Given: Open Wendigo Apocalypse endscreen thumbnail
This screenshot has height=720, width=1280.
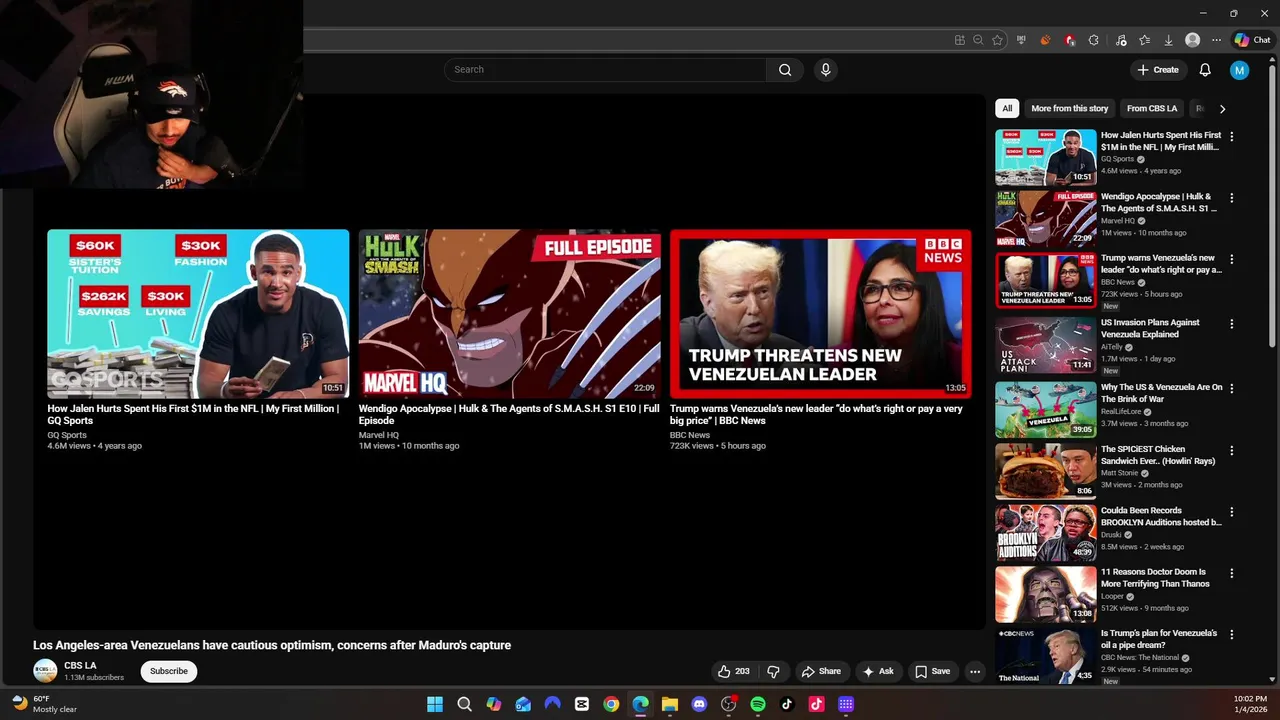Looking at the screenshot, I should pos(510,314).
